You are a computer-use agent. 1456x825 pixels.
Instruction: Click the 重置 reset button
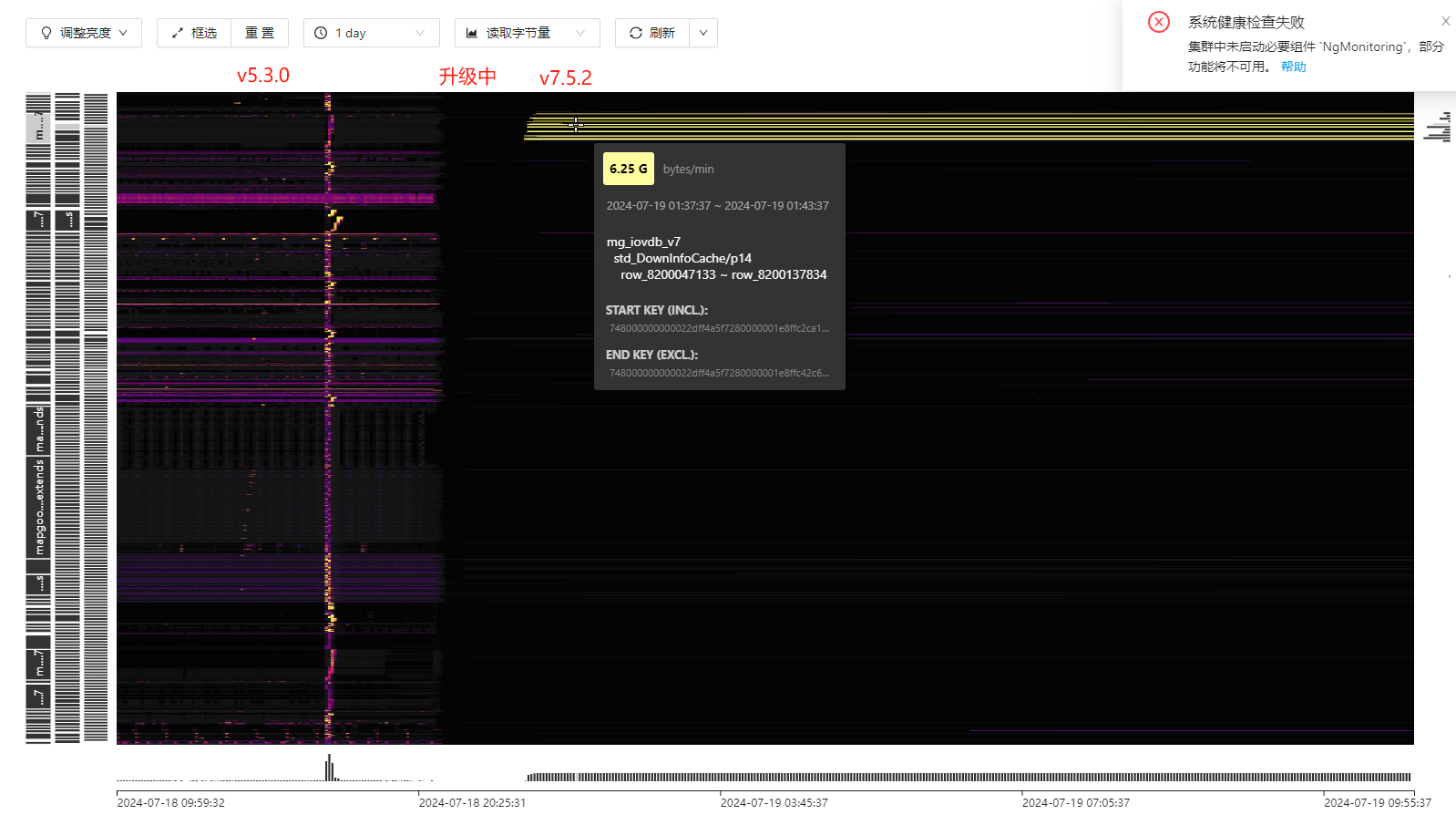pyautogui.click(x=260, y=33)
